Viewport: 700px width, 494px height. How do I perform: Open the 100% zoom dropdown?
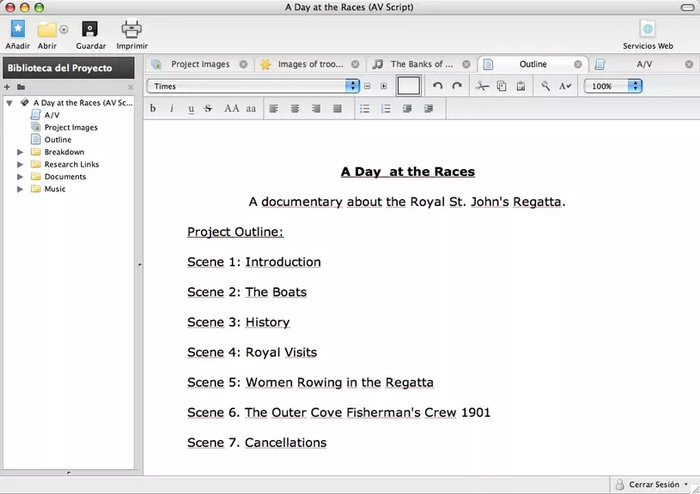[613, 86]
